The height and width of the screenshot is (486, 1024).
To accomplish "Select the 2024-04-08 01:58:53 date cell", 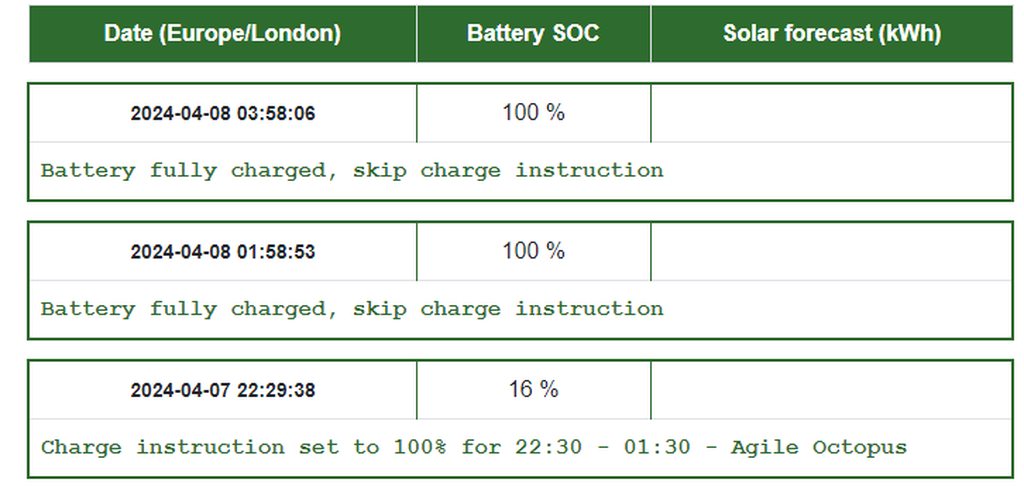I will click(222, 251).
